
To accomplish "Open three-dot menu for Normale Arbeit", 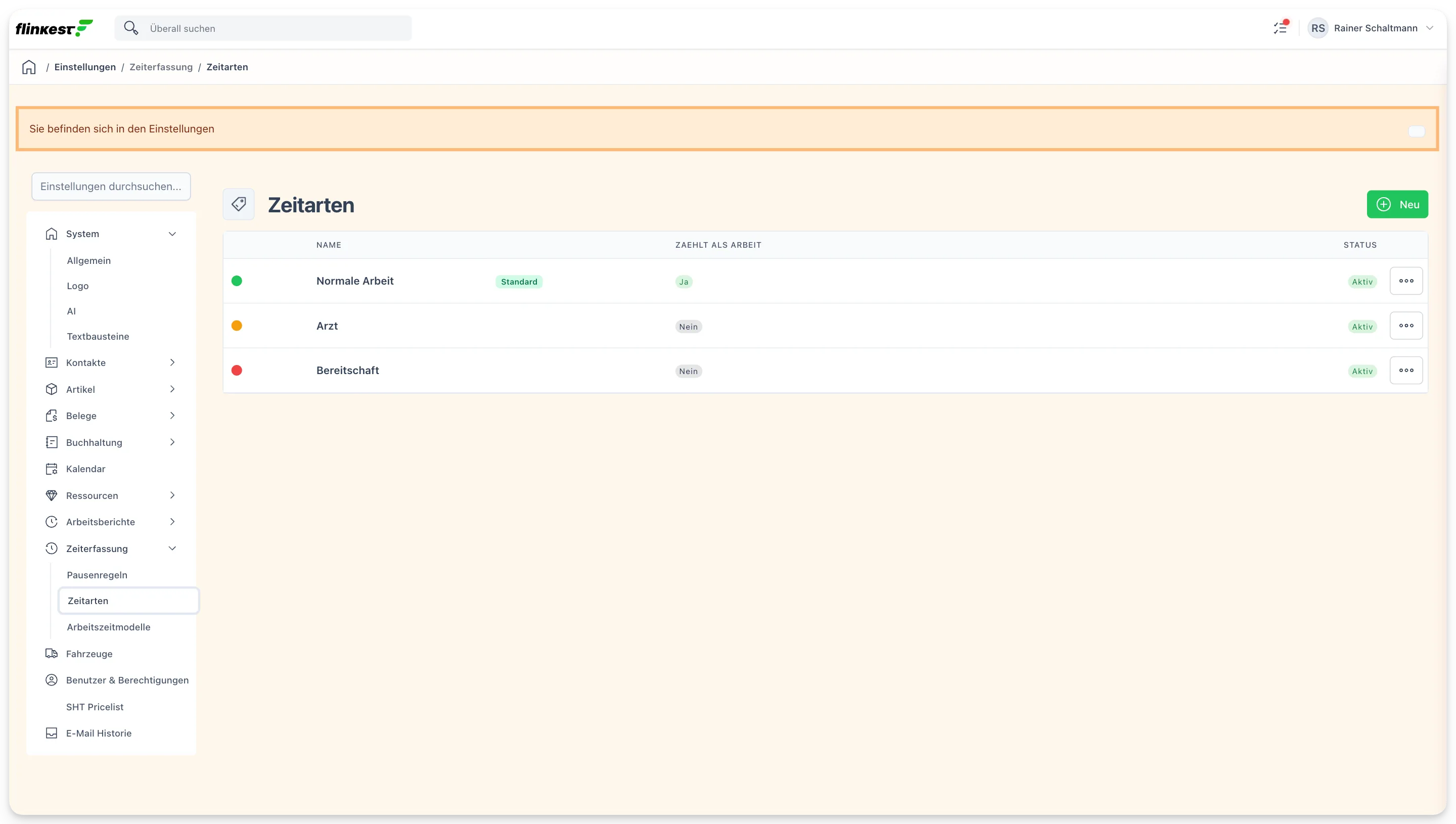I will (x=1405, y=281).
